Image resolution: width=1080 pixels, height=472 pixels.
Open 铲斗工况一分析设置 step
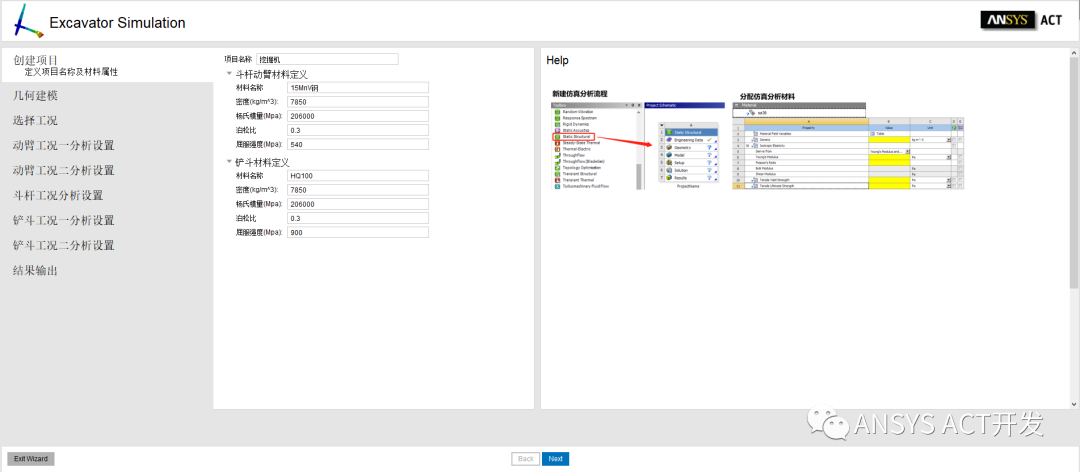pyautogui.click(x=63, y=220)
